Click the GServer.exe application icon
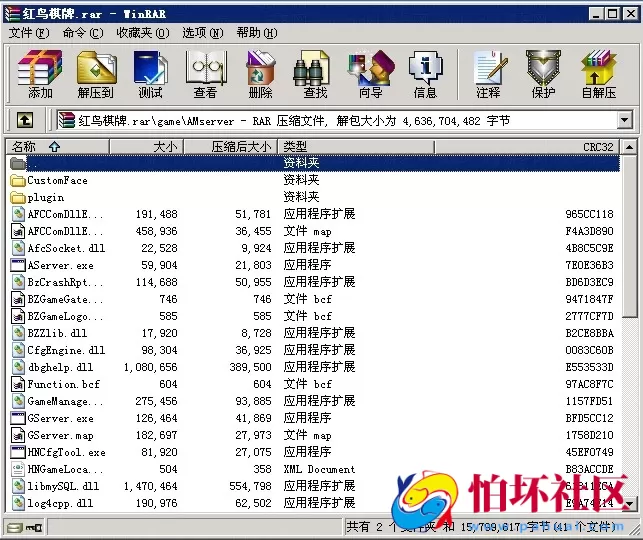This screenshot has width=643, height=540. [18, 418]
